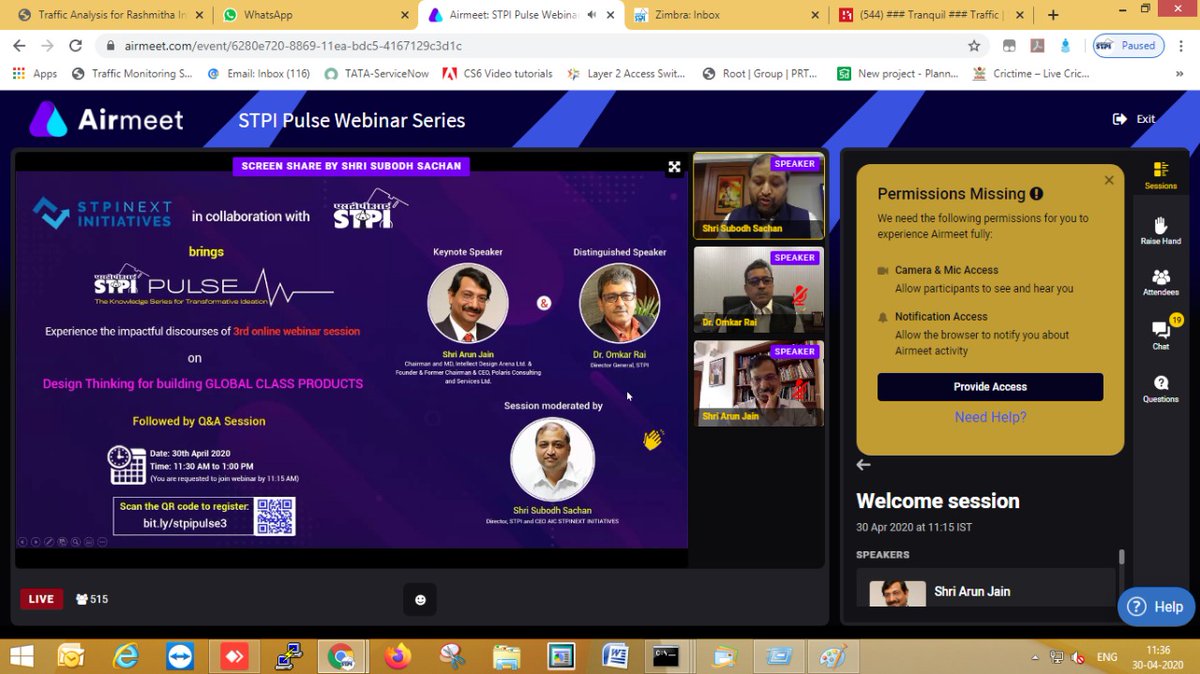Open AnyDesk from taskbar
Viewport: 1200px width, 674px height.
234,656
